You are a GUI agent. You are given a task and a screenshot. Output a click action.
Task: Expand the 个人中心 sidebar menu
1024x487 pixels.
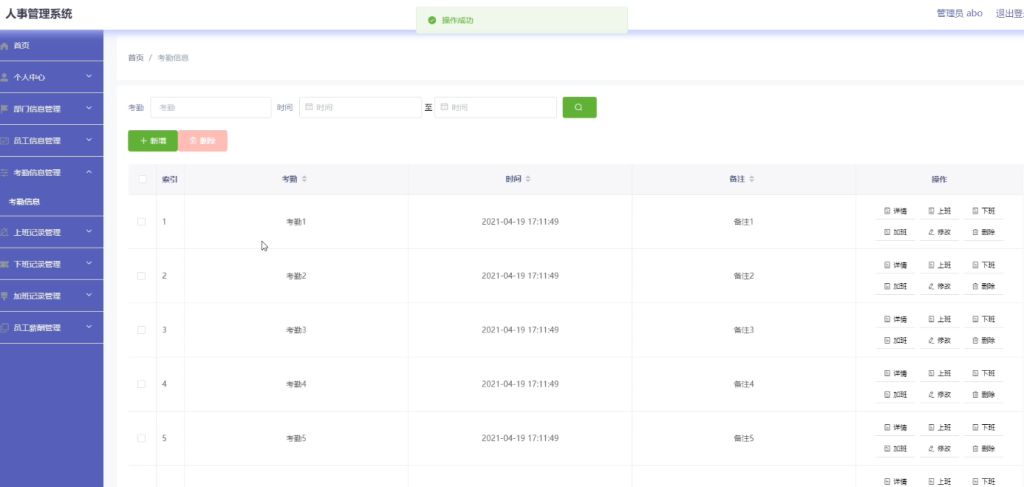(x=52, y=77)
